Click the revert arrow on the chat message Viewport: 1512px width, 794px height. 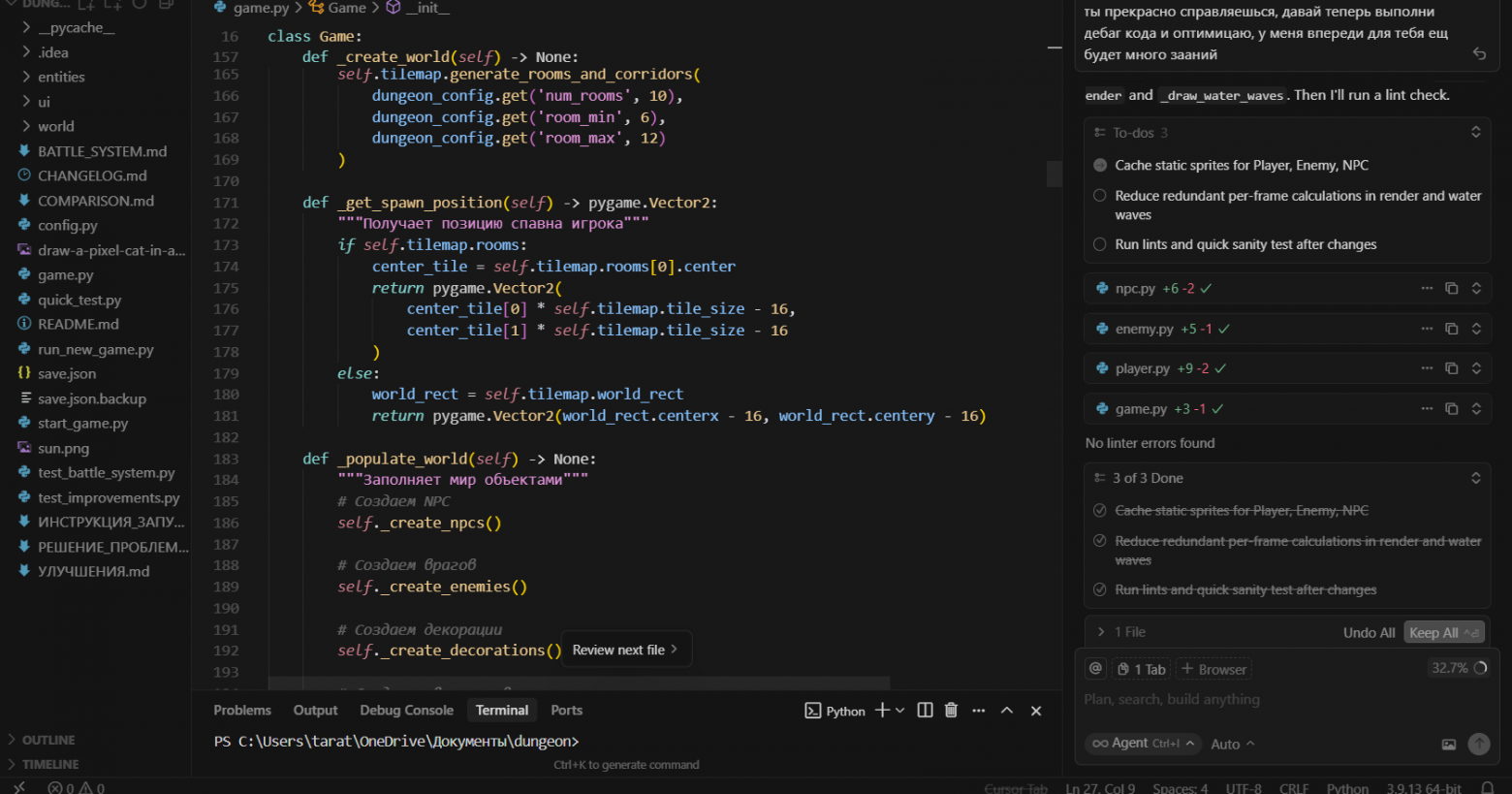click(x=1479, y=54)
